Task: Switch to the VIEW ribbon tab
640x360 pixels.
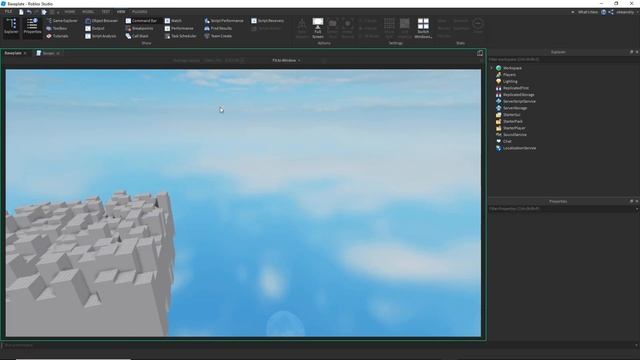Action: [x=121, y=12]
